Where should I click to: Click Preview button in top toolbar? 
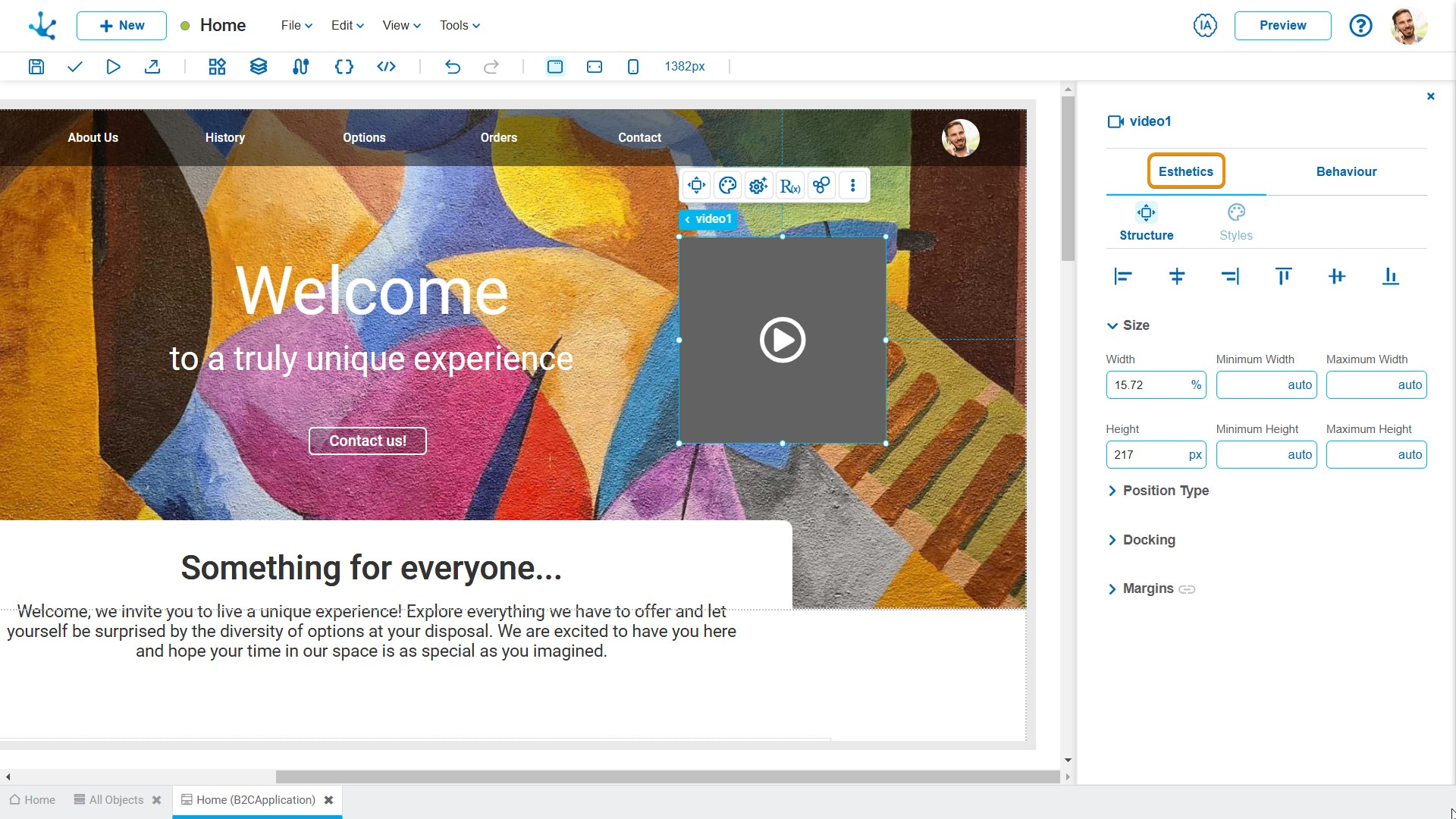pyautogui.click(x=1283, y=24)
